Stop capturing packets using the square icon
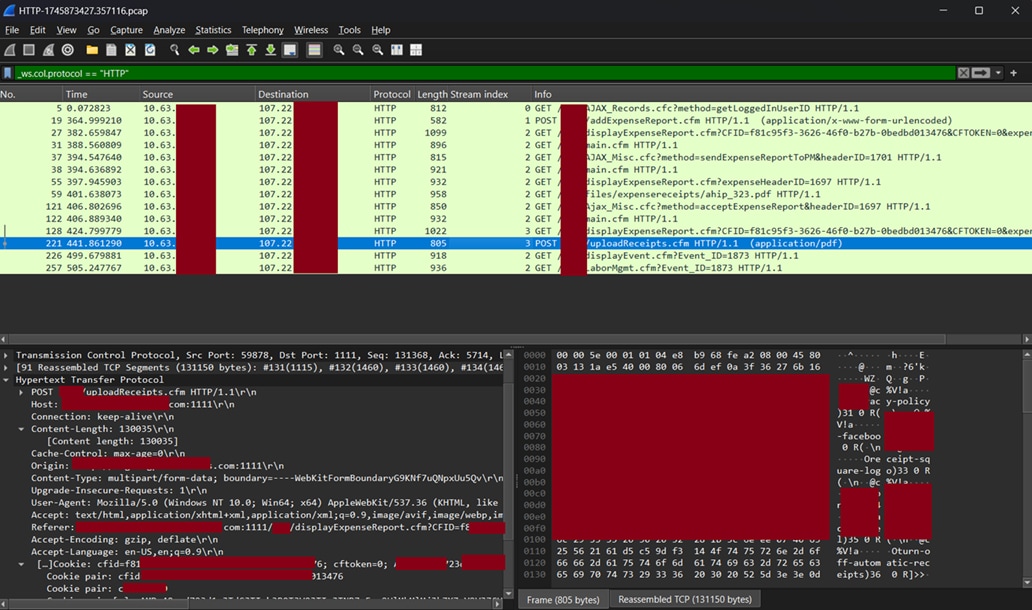The image size is (1032, 610). (x=29, y=50)
